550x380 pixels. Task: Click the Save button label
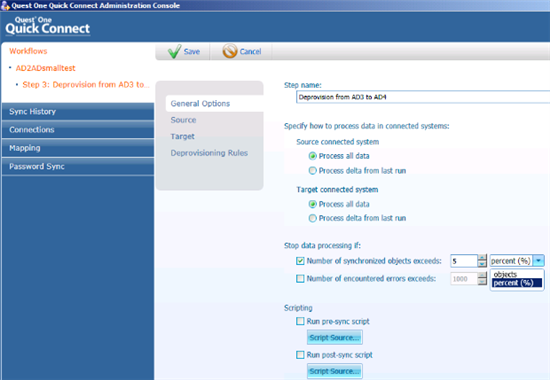pos(192,52)
